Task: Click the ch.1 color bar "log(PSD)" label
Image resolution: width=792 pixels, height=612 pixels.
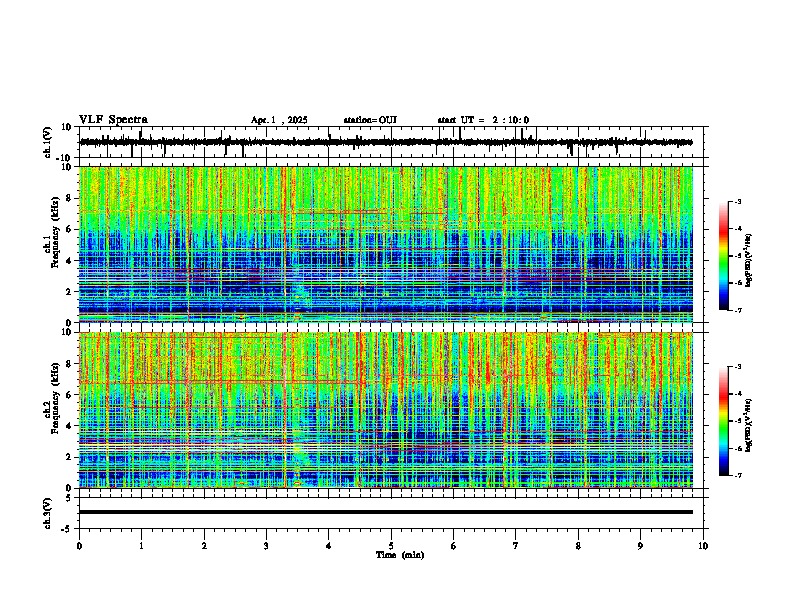Action: (748, 261)
